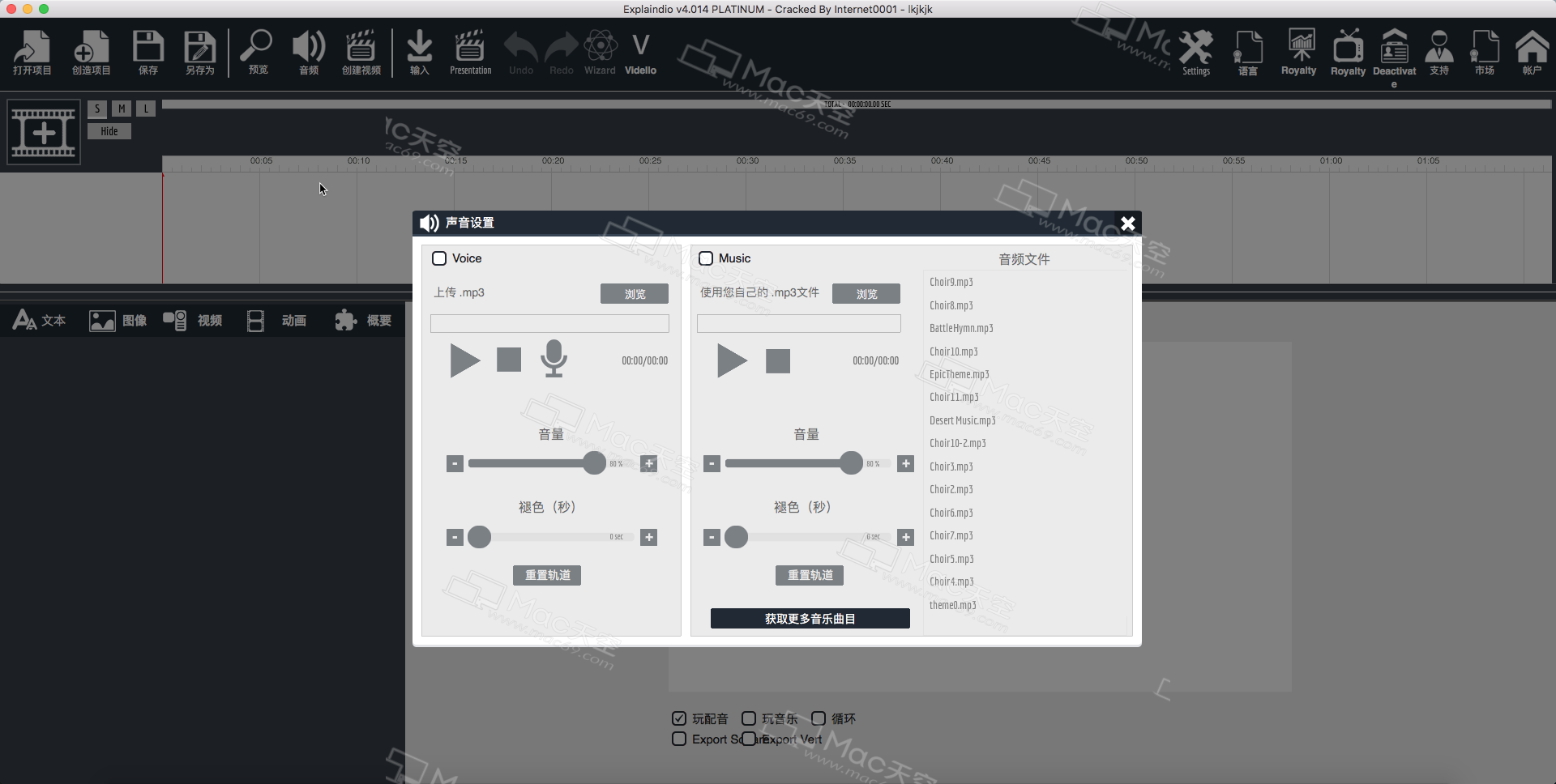Select EpicTheme.mp3 from audio files
The image size is (1556, 784).
(960, 374)
